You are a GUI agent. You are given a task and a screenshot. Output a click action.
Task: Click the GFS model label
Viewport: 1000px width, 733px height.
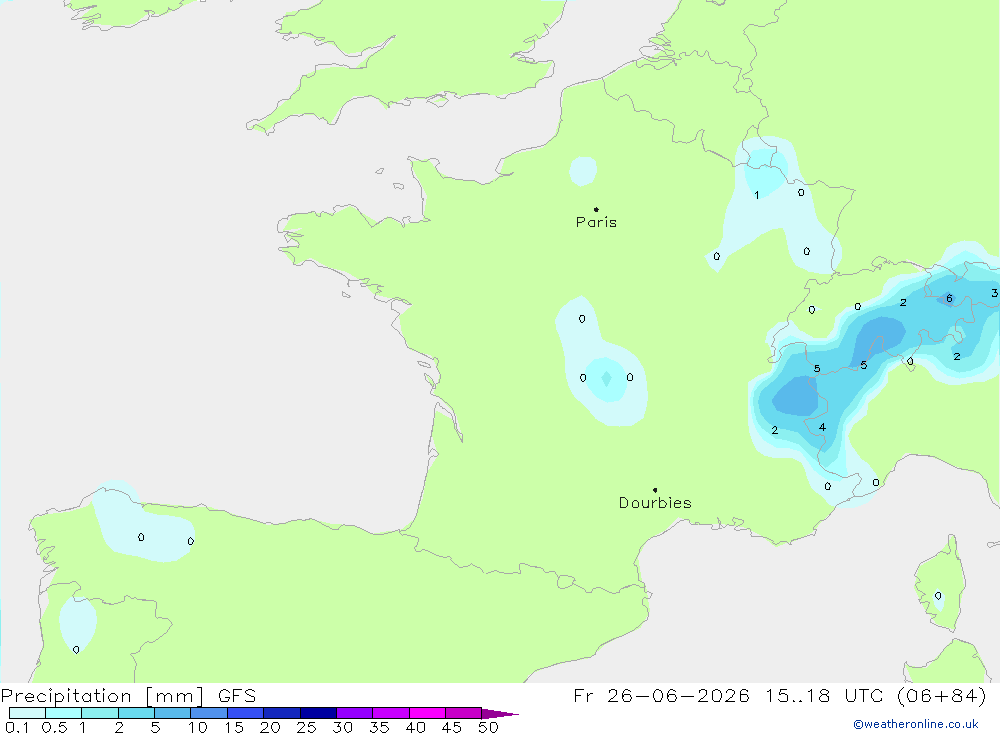click(x=237, y=696)
